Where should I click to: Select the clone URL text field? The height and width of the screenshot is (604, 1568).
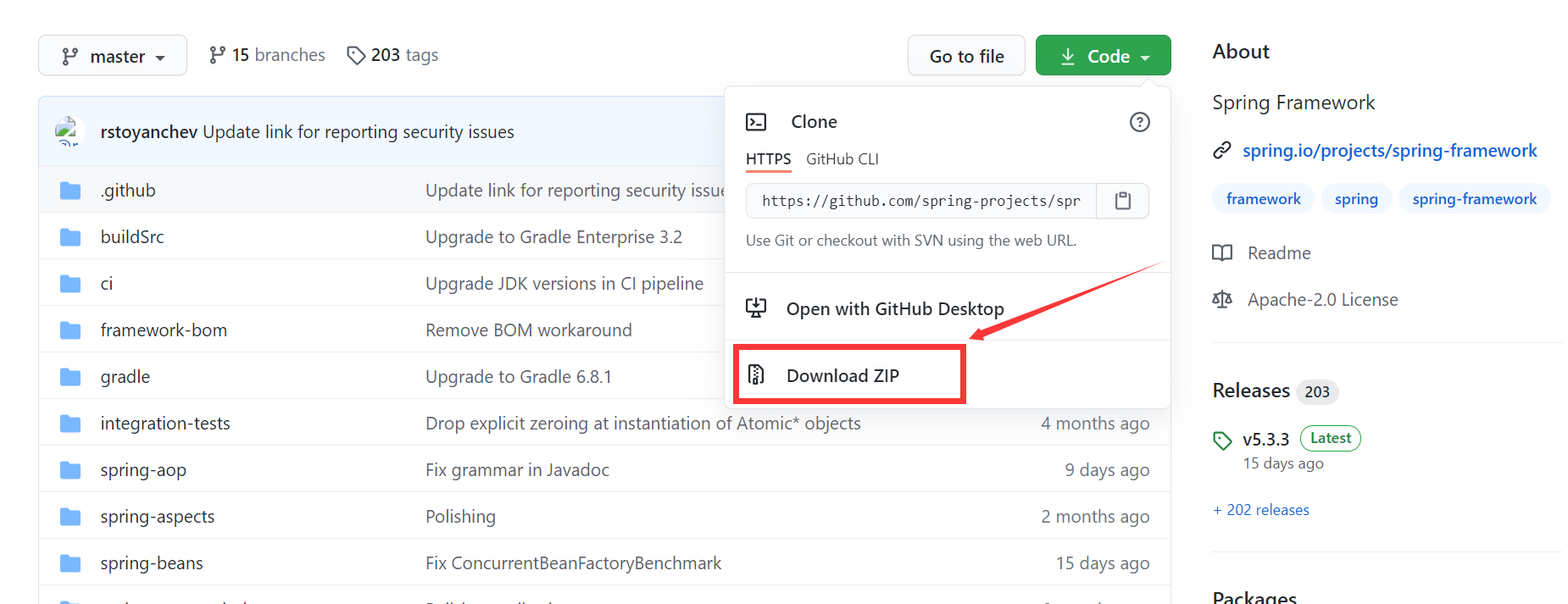[x=921, y=201]
